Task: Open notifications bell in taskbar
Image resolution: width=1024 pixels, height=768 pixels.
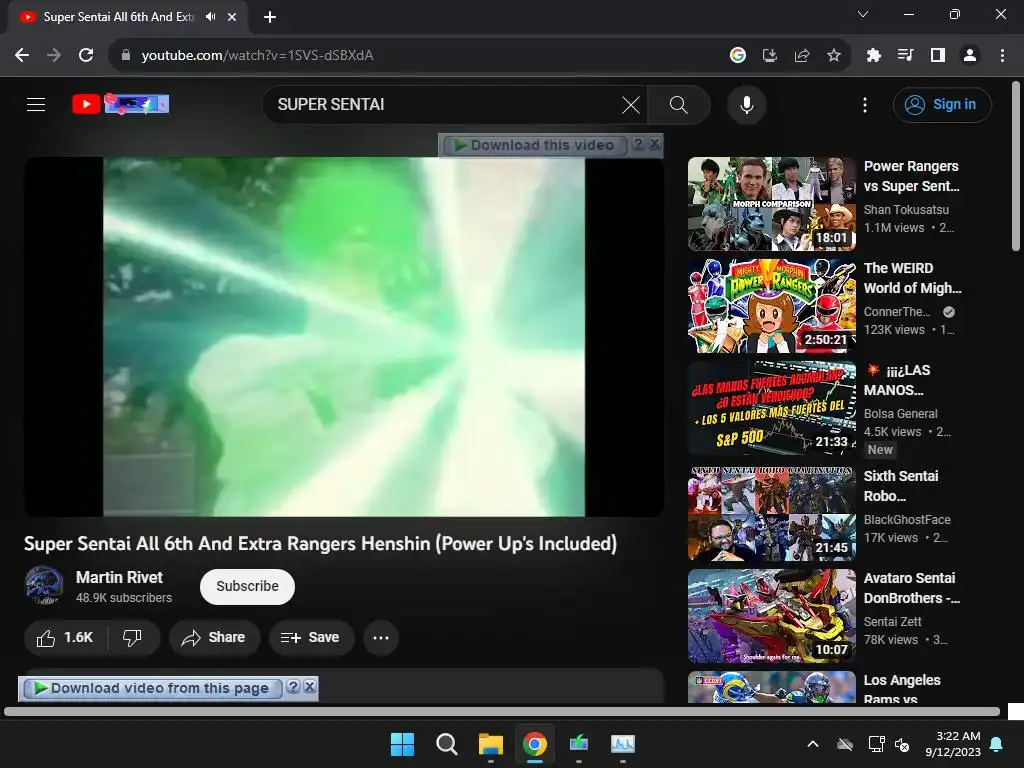Action: pyautogui.click(x=997, y=744)
